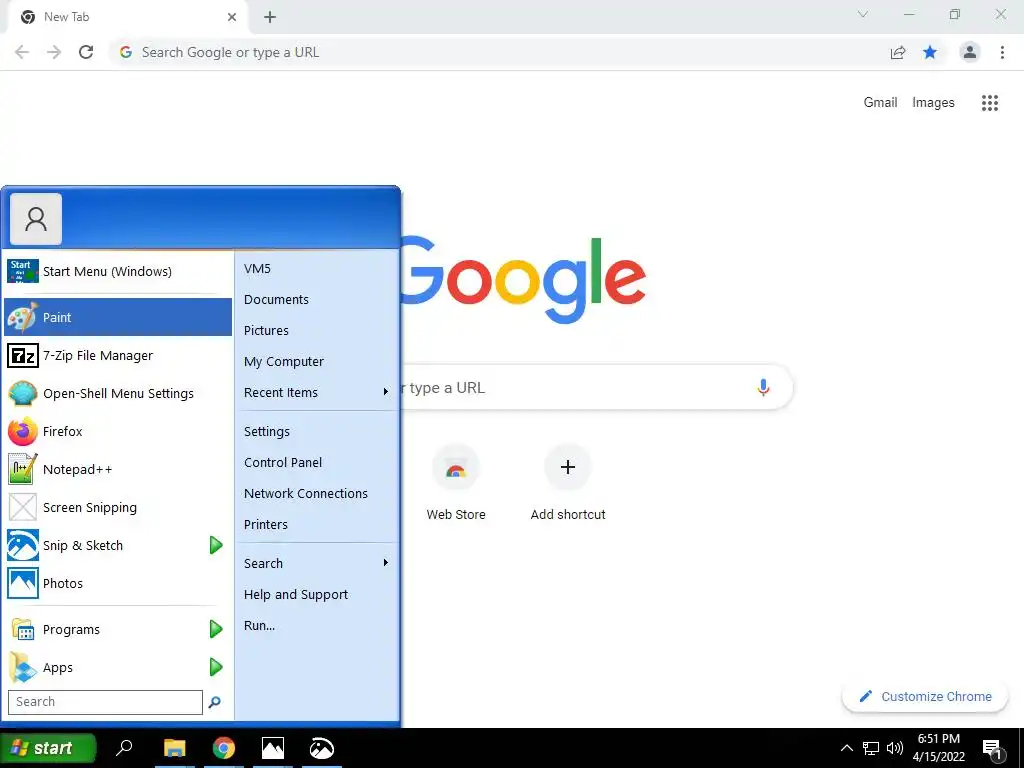This screenshot has width=1024, height=768.
Task: Click the share this page icon
Action: (x=898, y=52)
